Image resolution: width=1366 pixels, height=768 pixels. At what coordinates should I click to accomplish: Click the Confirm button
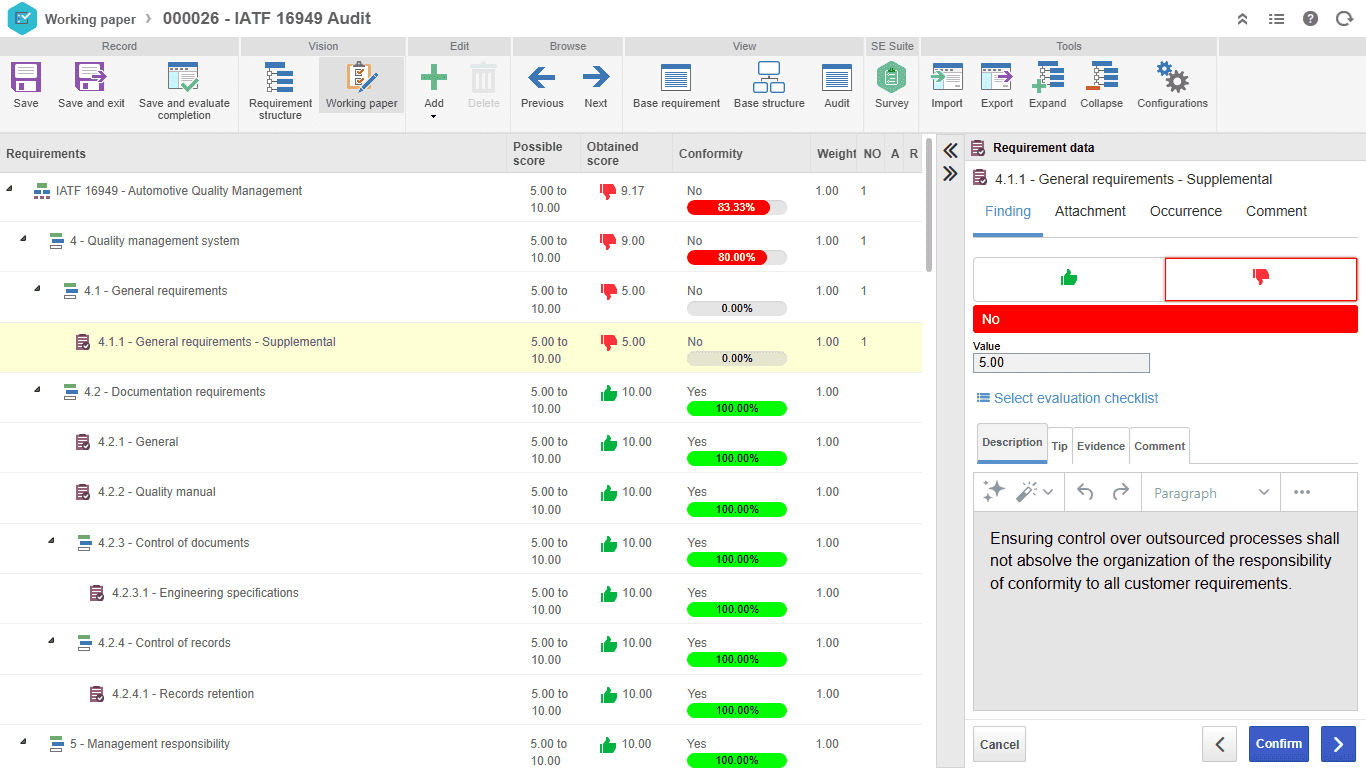(x=1279, y=744)
